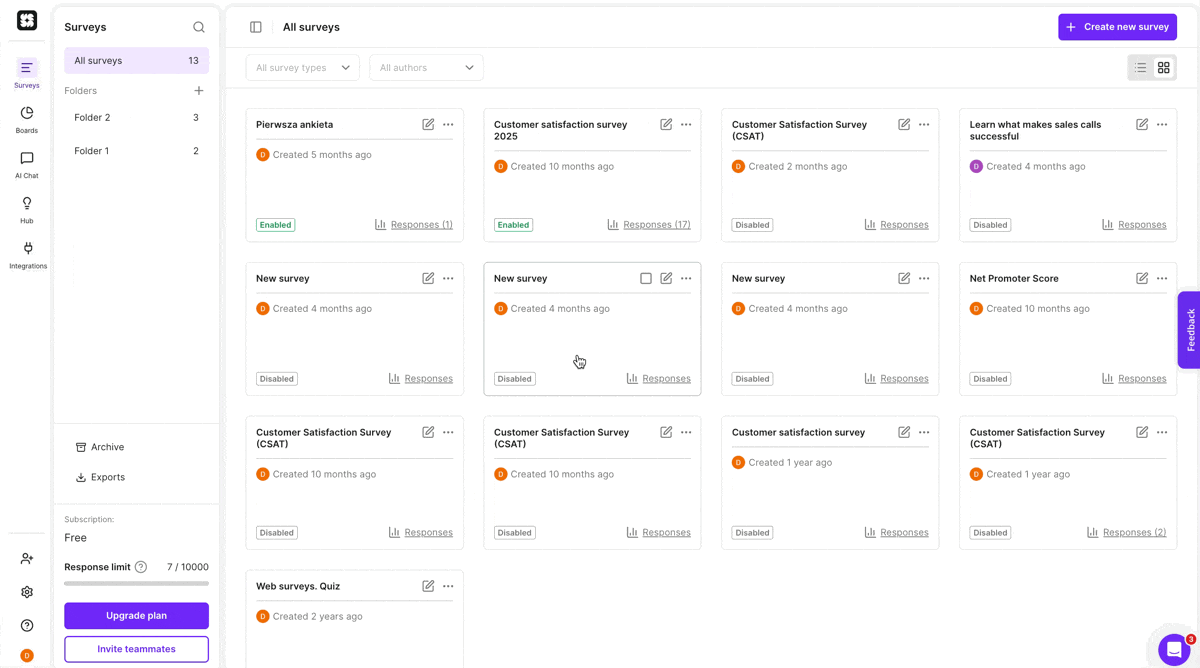This screenshot has height=668, width=1200.
Task: Open settings via the gear icon
Action: pyautogui.click(x=26, y=592)
